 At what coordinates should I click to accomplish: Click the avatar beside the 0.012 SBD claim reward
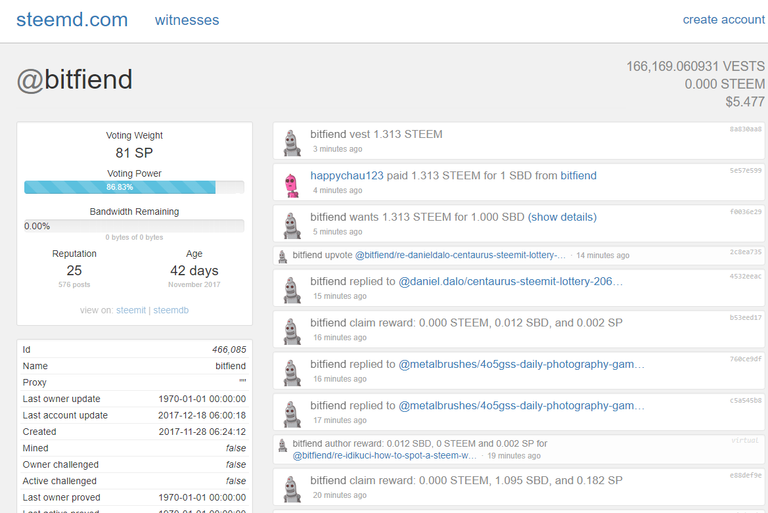pyautogui.click(x=291, y=330)
